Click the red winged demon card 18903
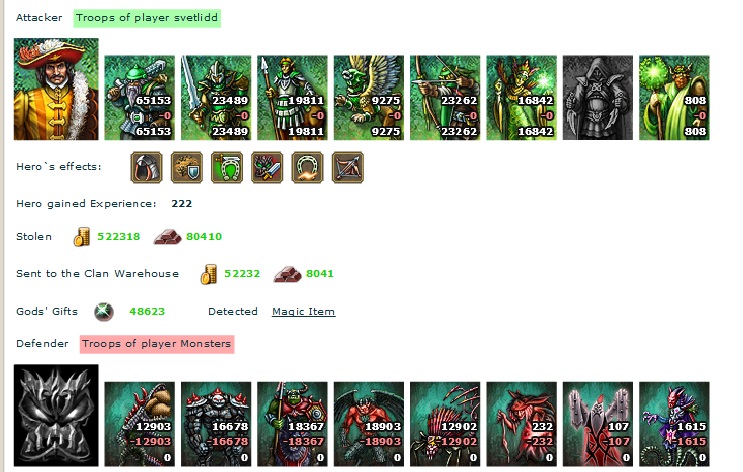The width and height of the screenshot is (743, 472). tap(369, 424)
